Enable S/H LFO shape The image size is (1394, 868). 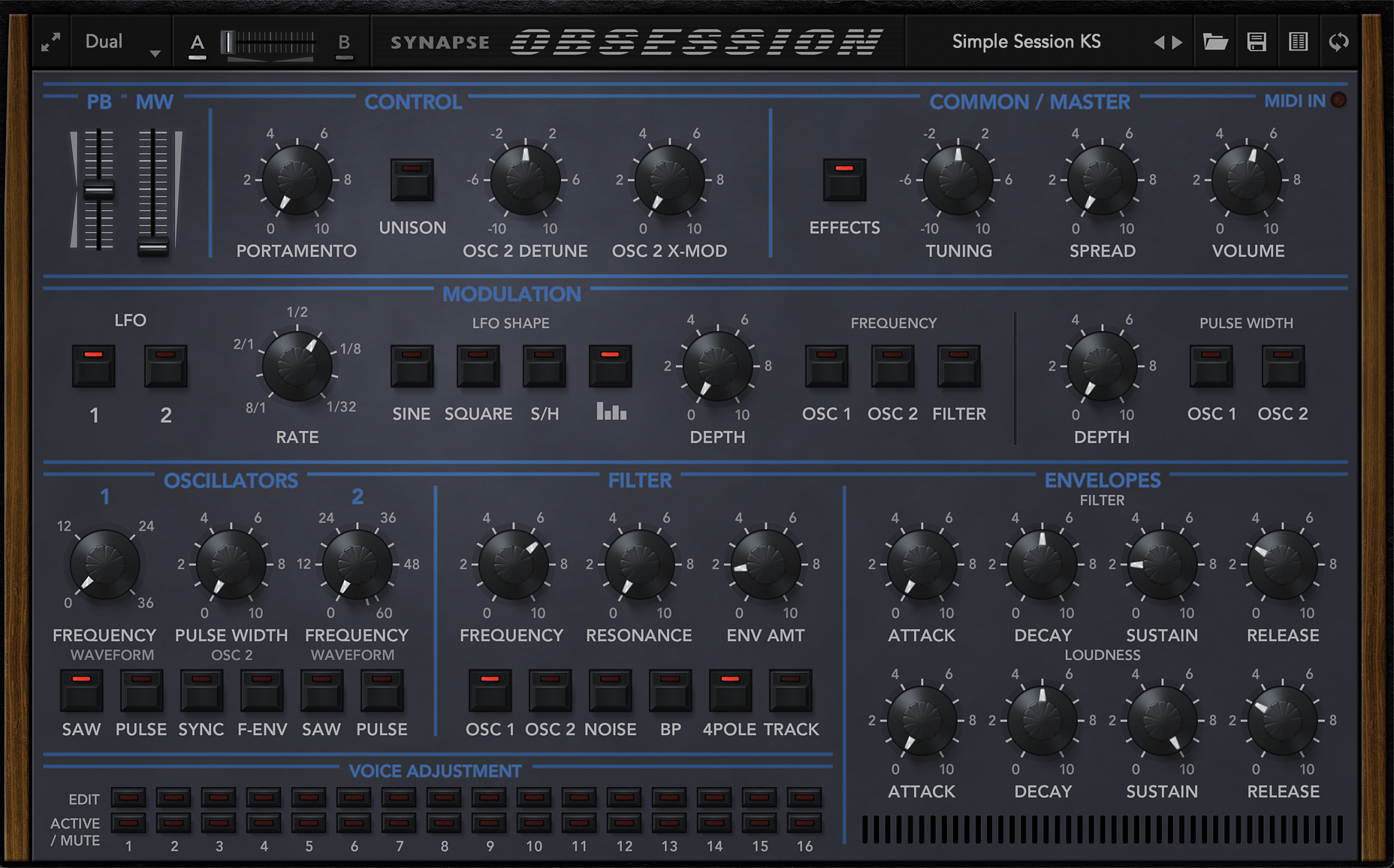tap(544, 366)
